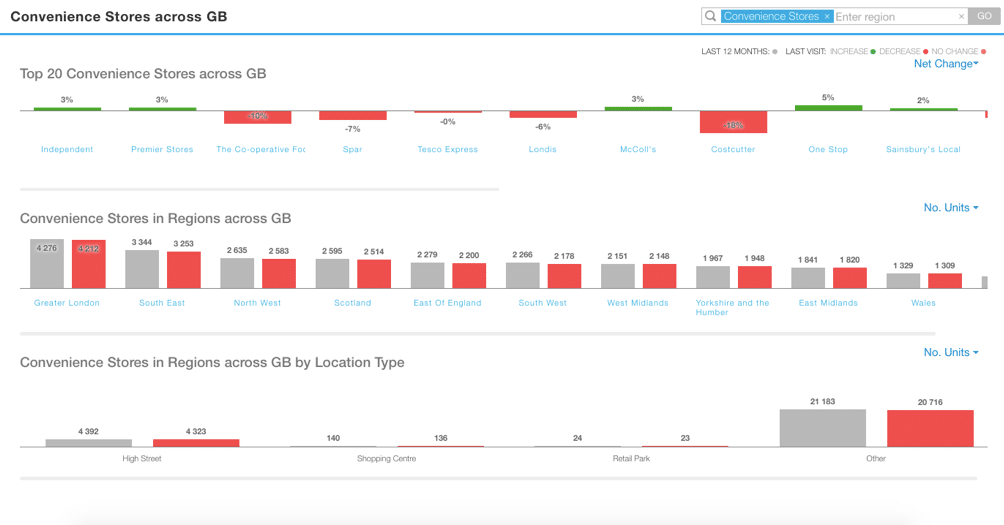Click Scotland's 2 595 value
1004x525 pixels.
pos(332,251)
